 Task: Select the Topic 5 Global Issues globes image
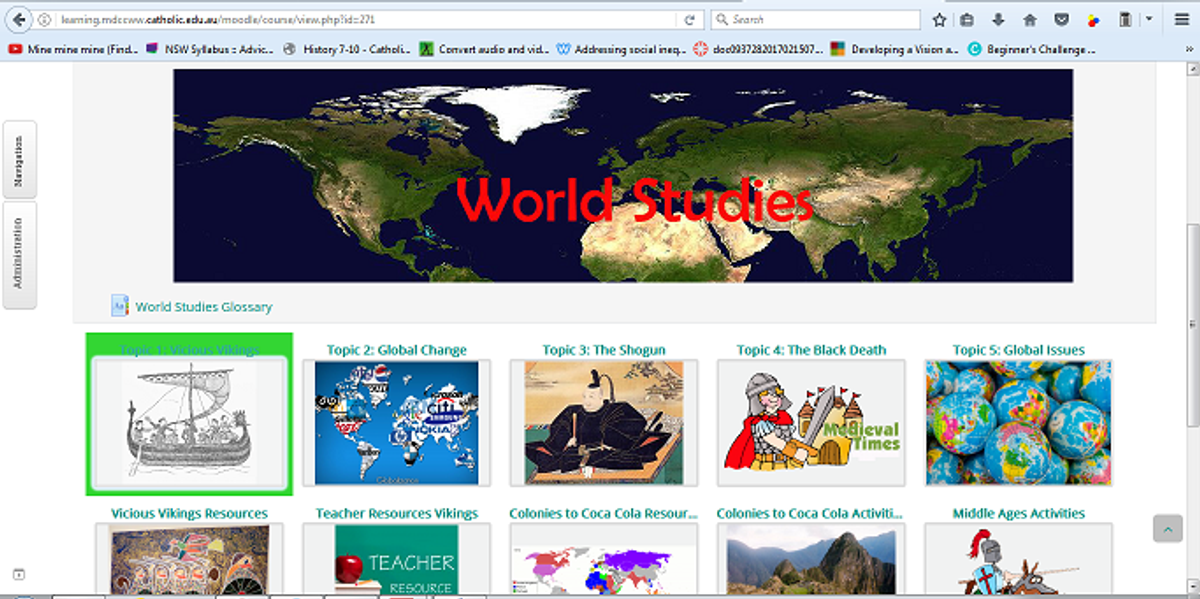point(1018,423)
